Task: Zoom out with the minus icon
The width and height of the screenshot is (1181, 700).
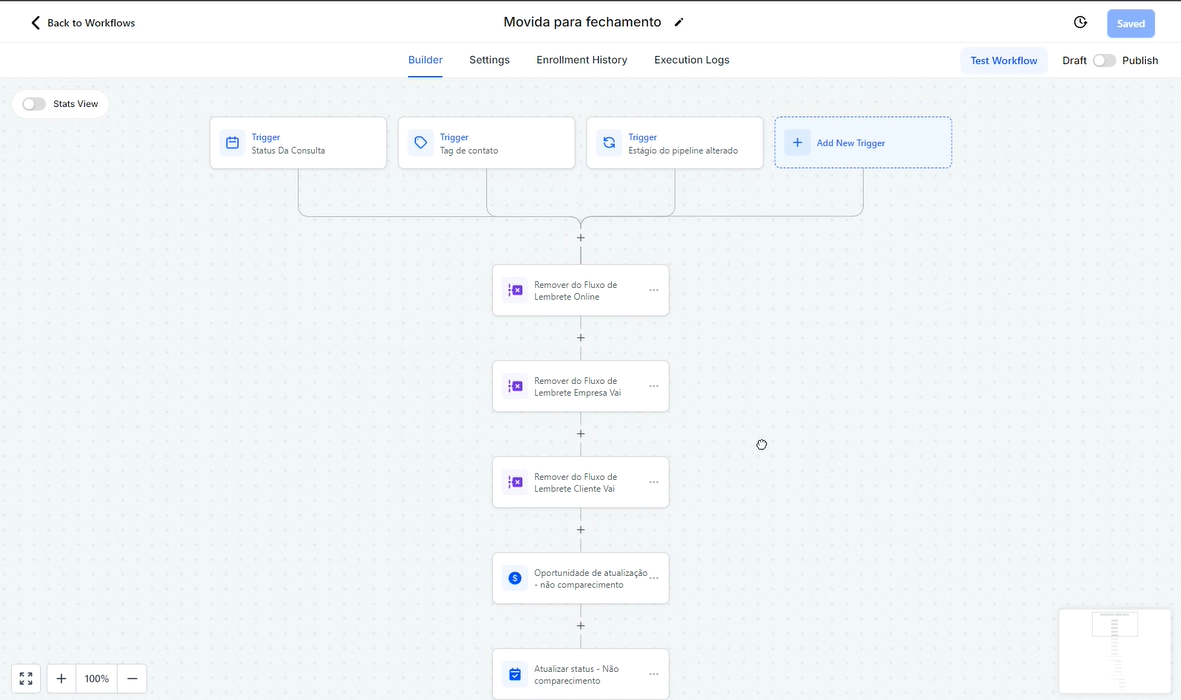Action: [x=132, y=679]
